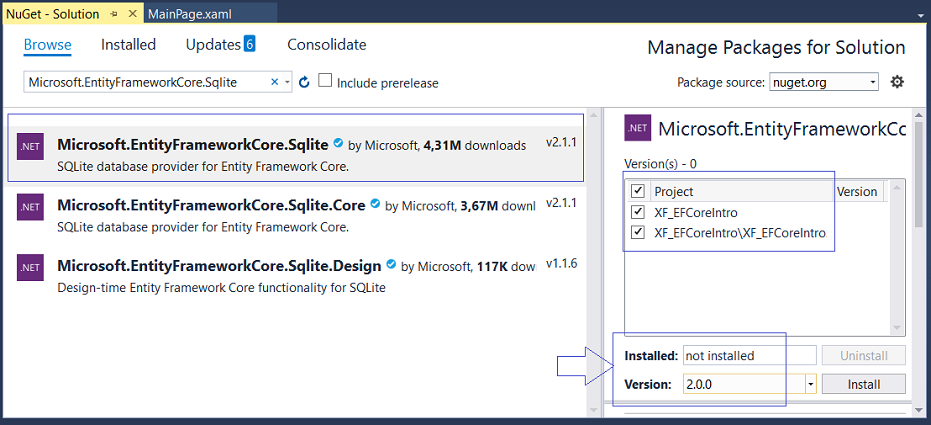Screen dimensions: 931x425
Task: Click v2.1.1 version of Sqlite.Core package
Action: tap(562, 203)
